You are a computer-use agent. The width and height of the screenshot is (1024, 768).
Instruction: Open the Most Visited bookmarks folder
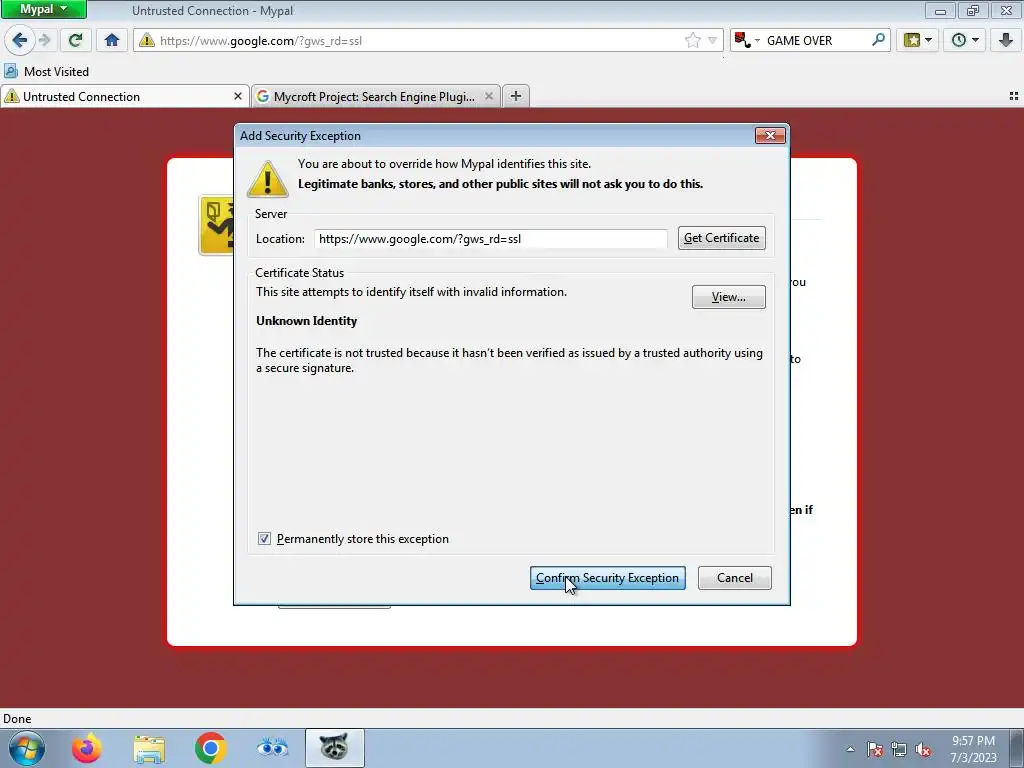[x=46, y=71]
